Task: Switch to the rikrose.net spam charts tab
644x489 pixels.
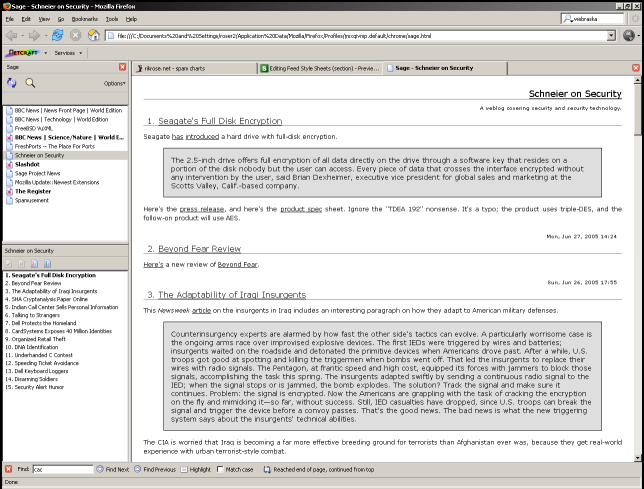Action: (195, 68)
